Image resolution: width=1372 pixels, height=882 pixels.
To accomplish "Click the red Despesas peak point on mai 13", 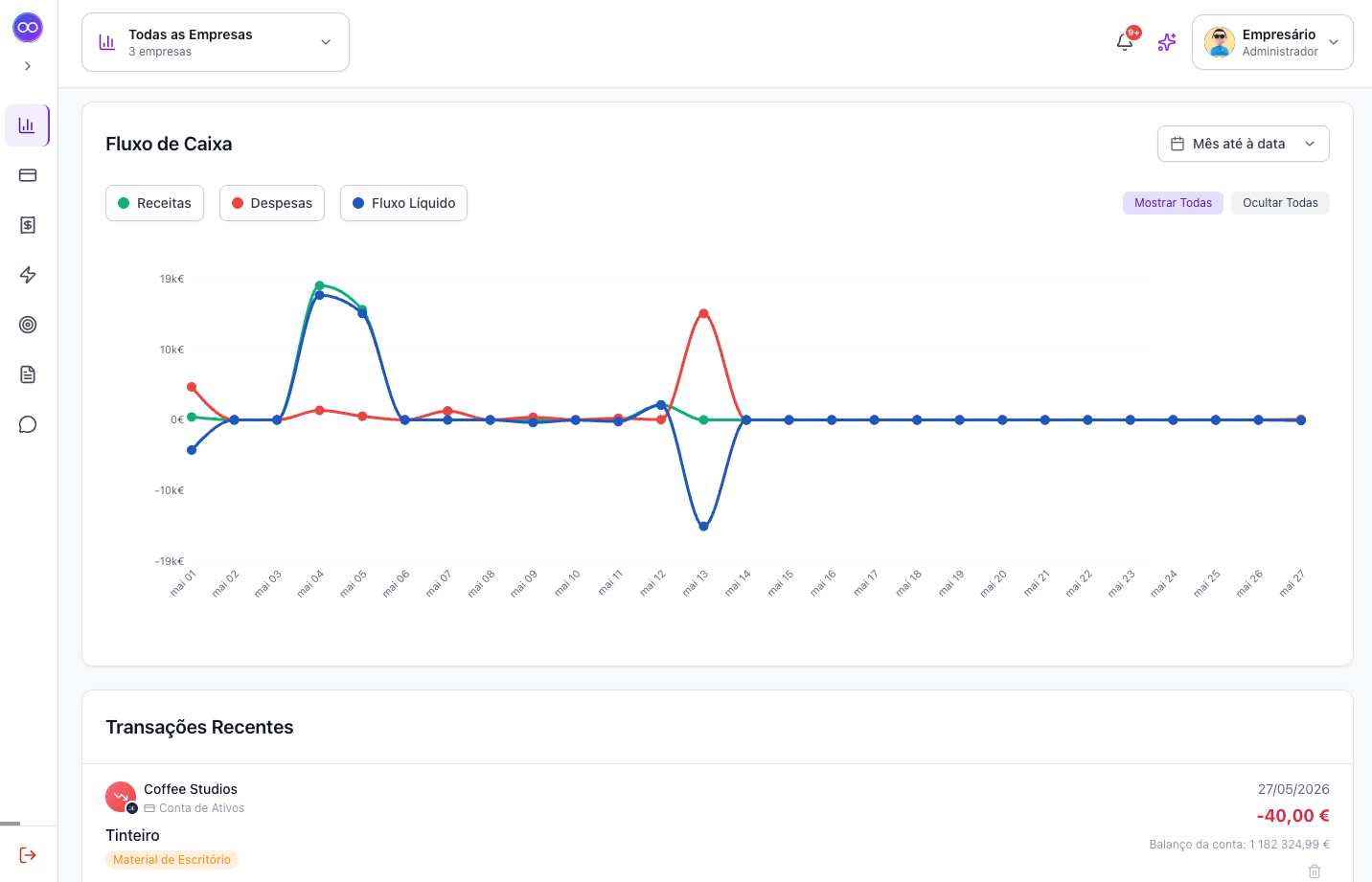I will pyautogui.click(x=703, y=314).
